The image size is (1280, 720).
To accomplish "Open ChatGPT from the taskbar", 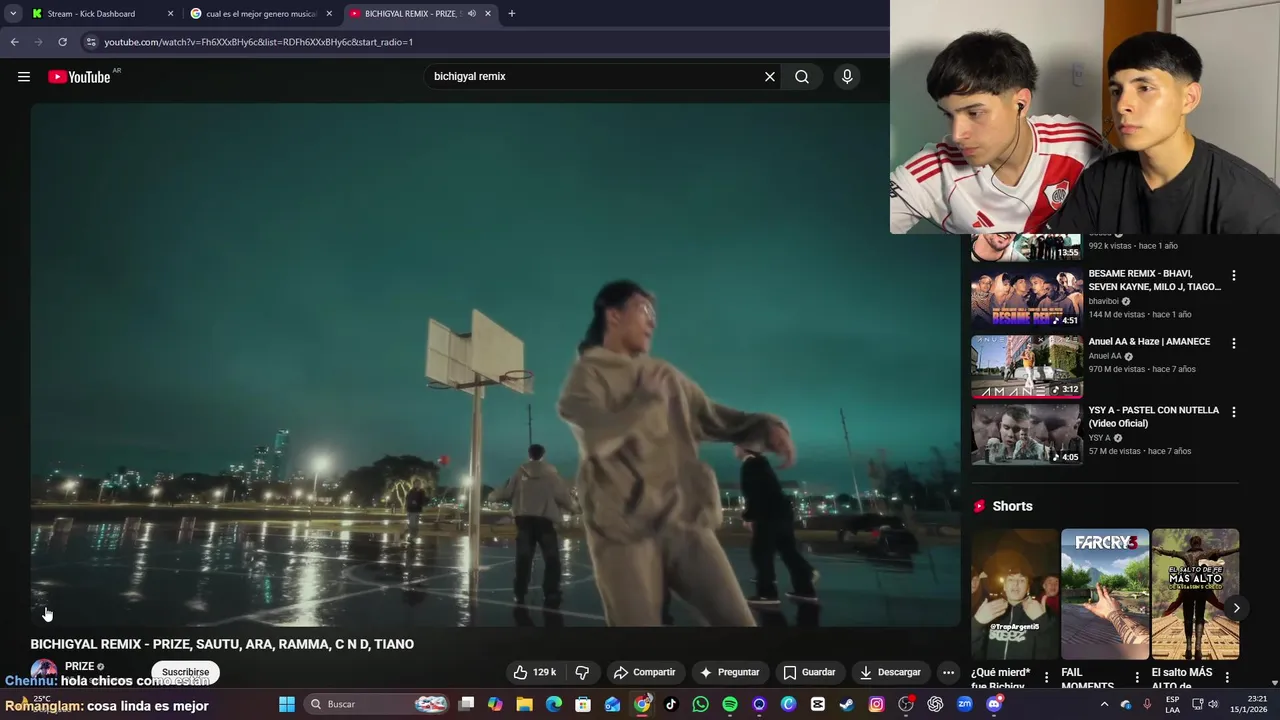I will [x=935, y=704].
